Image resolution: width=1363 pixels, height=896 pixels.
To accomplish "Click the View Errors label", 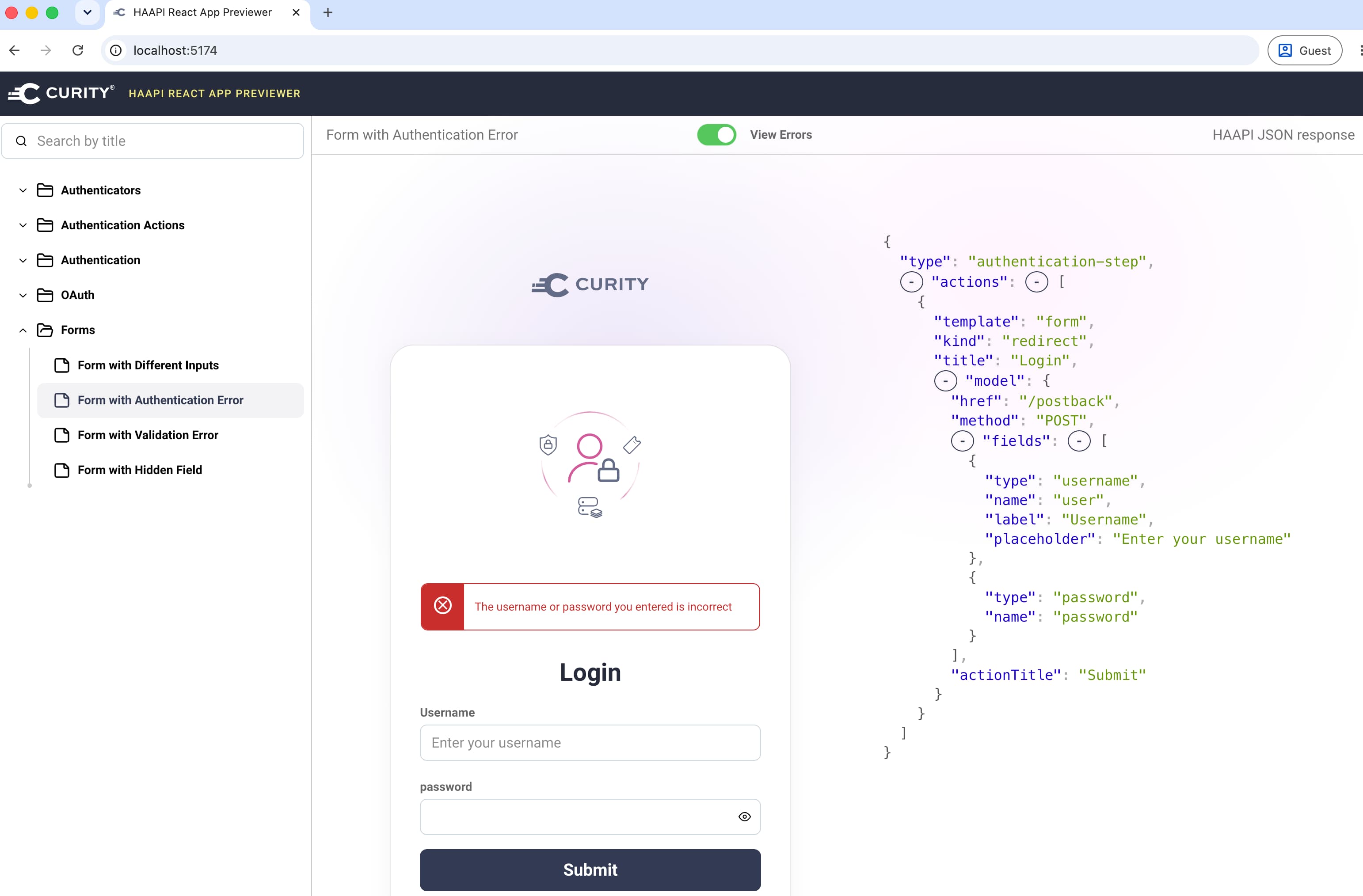I will [780, 135].
